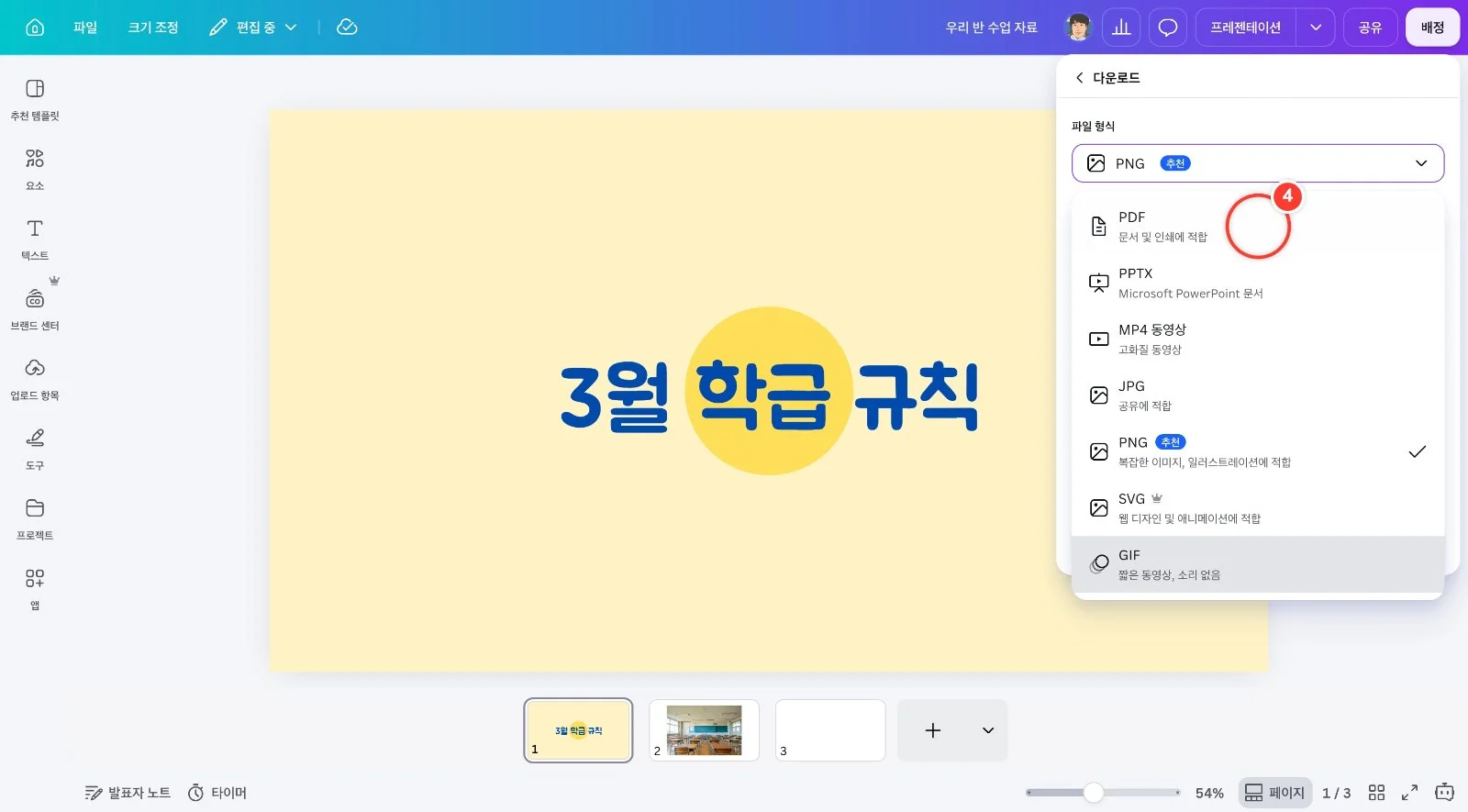Open the 요소 elements panel
This screenshot has width=1468, height=812.
pos(35,170)
